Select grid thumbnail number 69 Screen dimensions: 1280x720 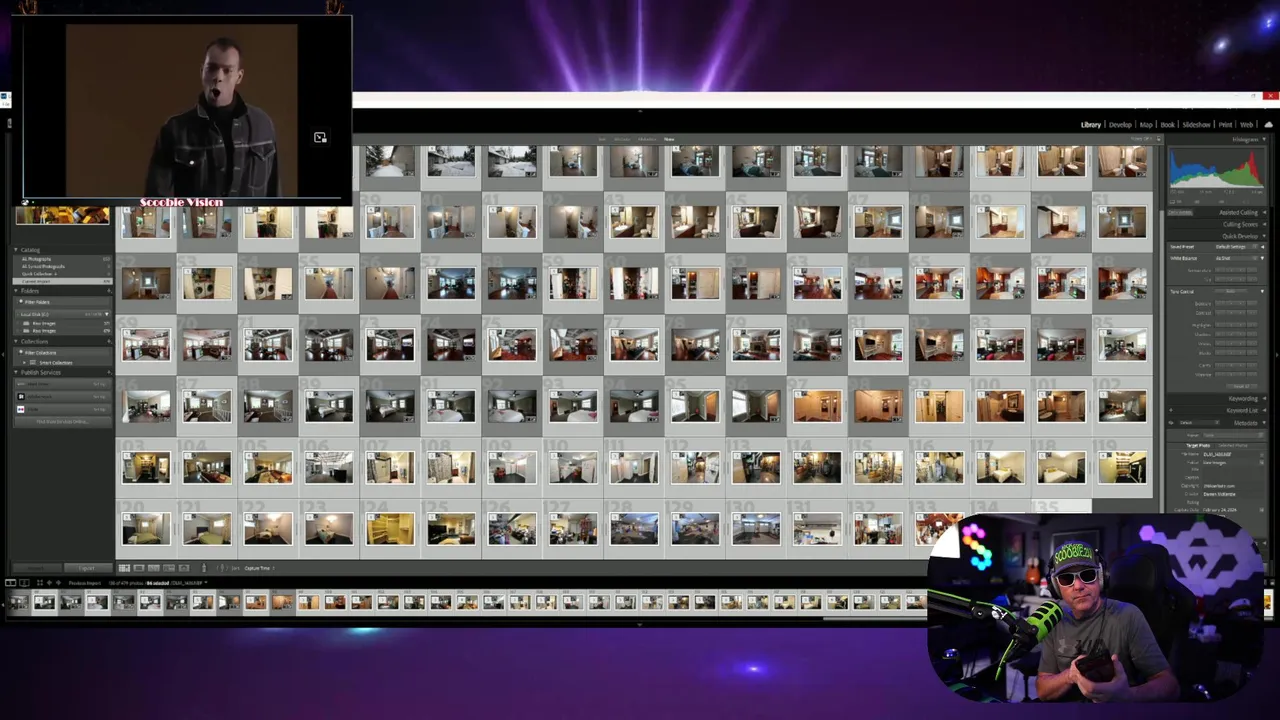pos(146,345)
